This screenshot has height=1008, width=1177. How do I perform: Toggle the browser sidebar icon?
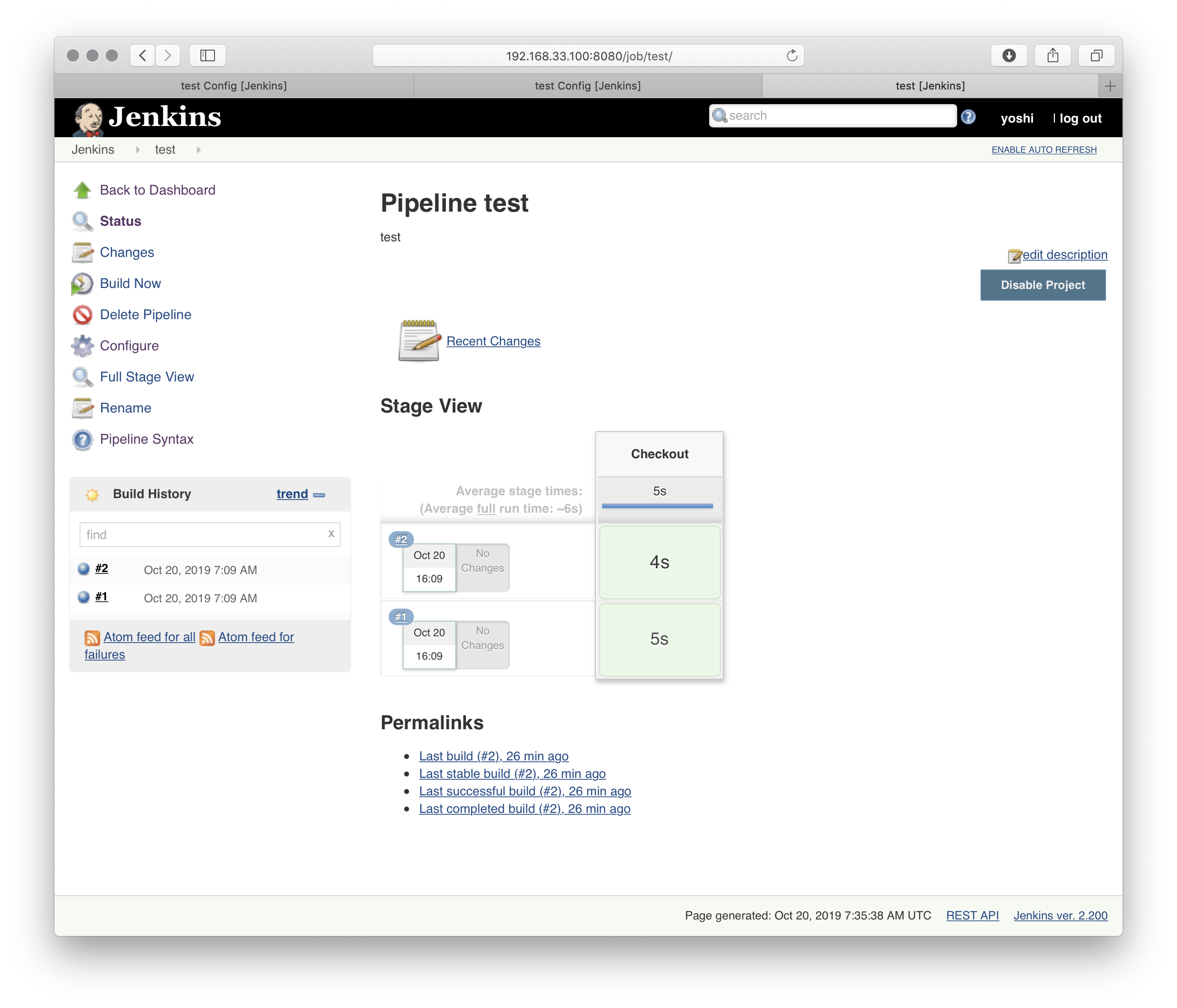tap(207, 55)
